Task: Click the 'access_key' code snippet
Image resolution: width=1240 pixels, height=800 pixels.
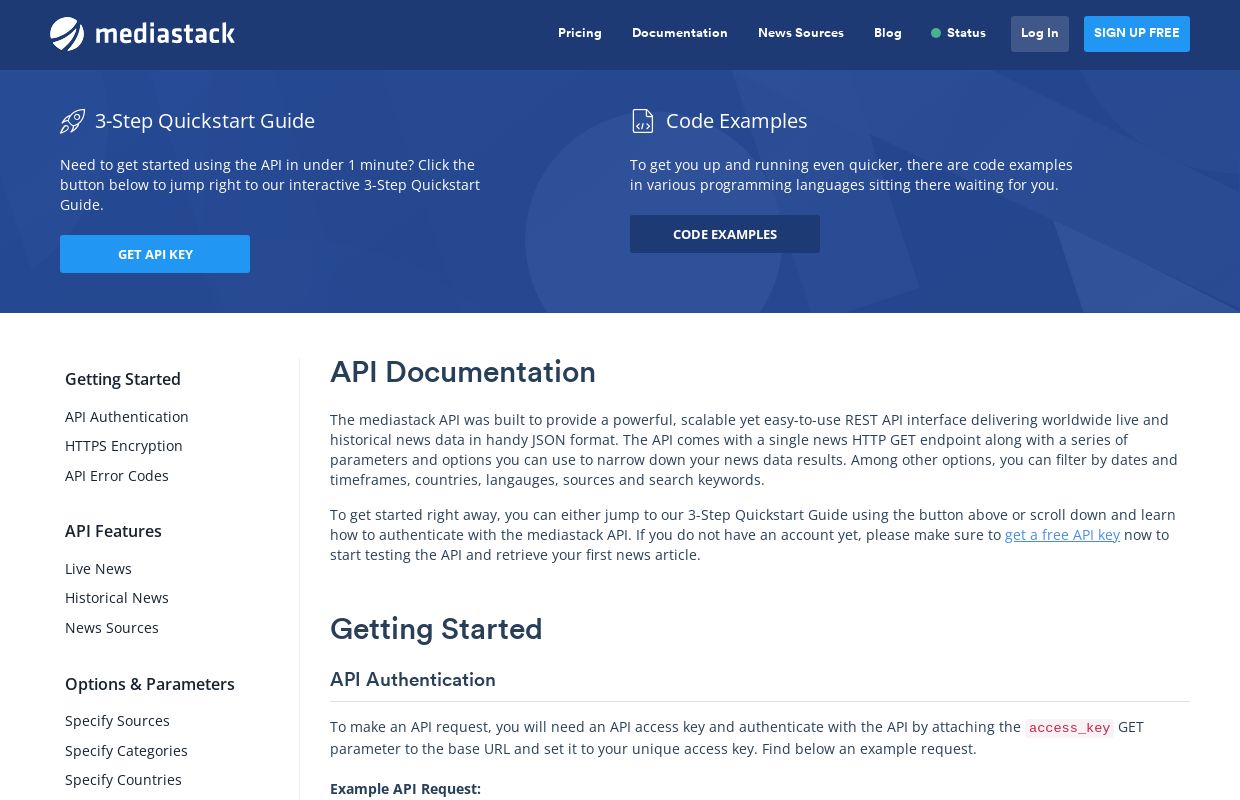Action: [1069, 728]
